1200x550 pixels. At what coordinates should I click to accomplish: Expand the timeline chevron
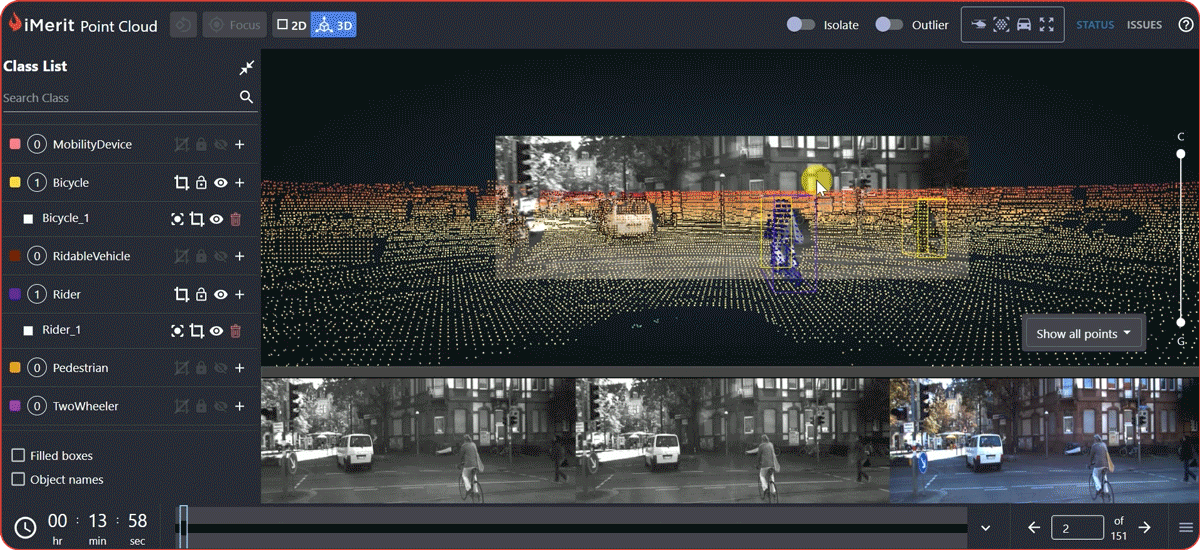(x=985, y=528)
